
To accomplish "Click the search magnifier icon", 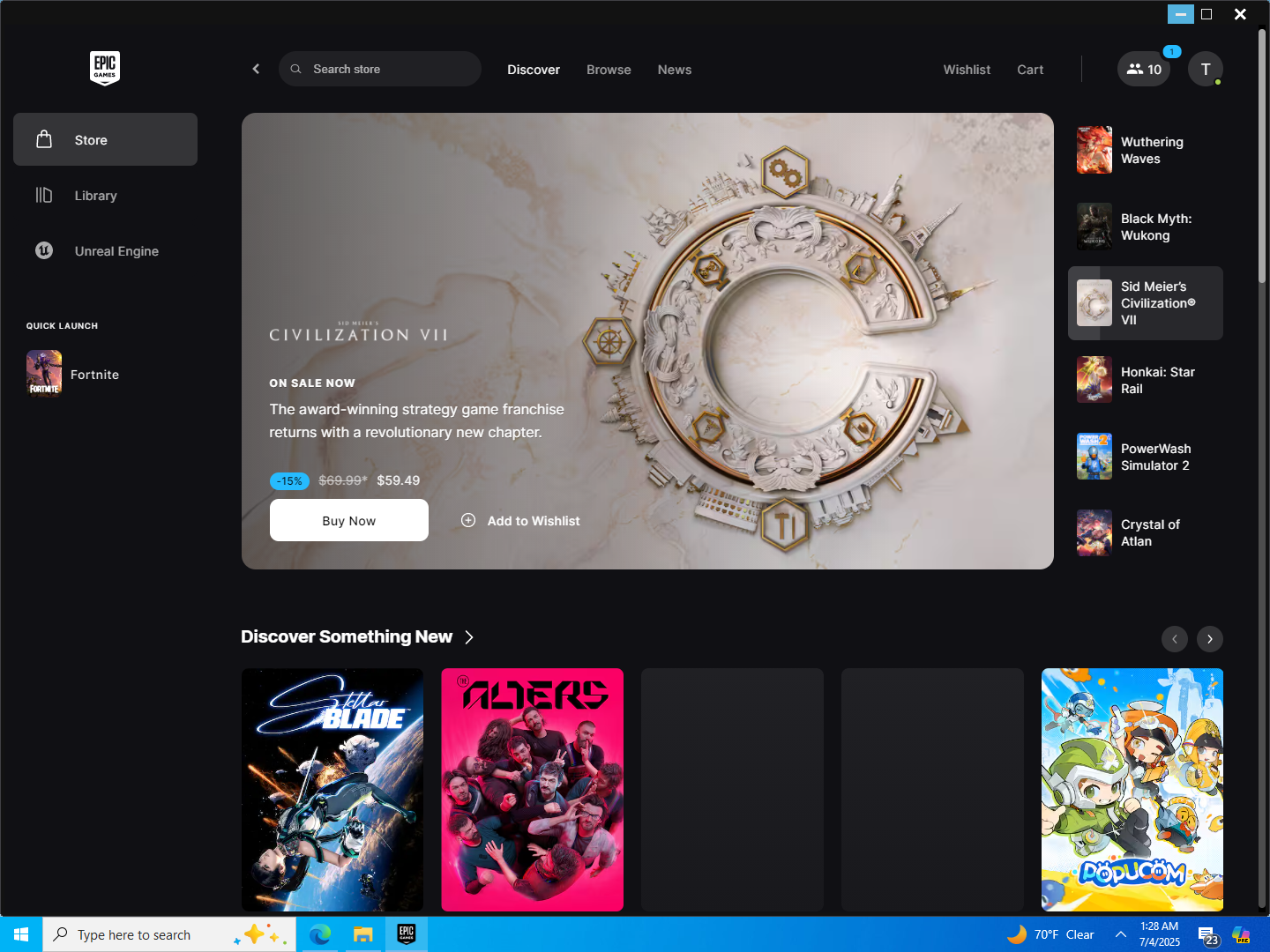I will coord(296,69).
